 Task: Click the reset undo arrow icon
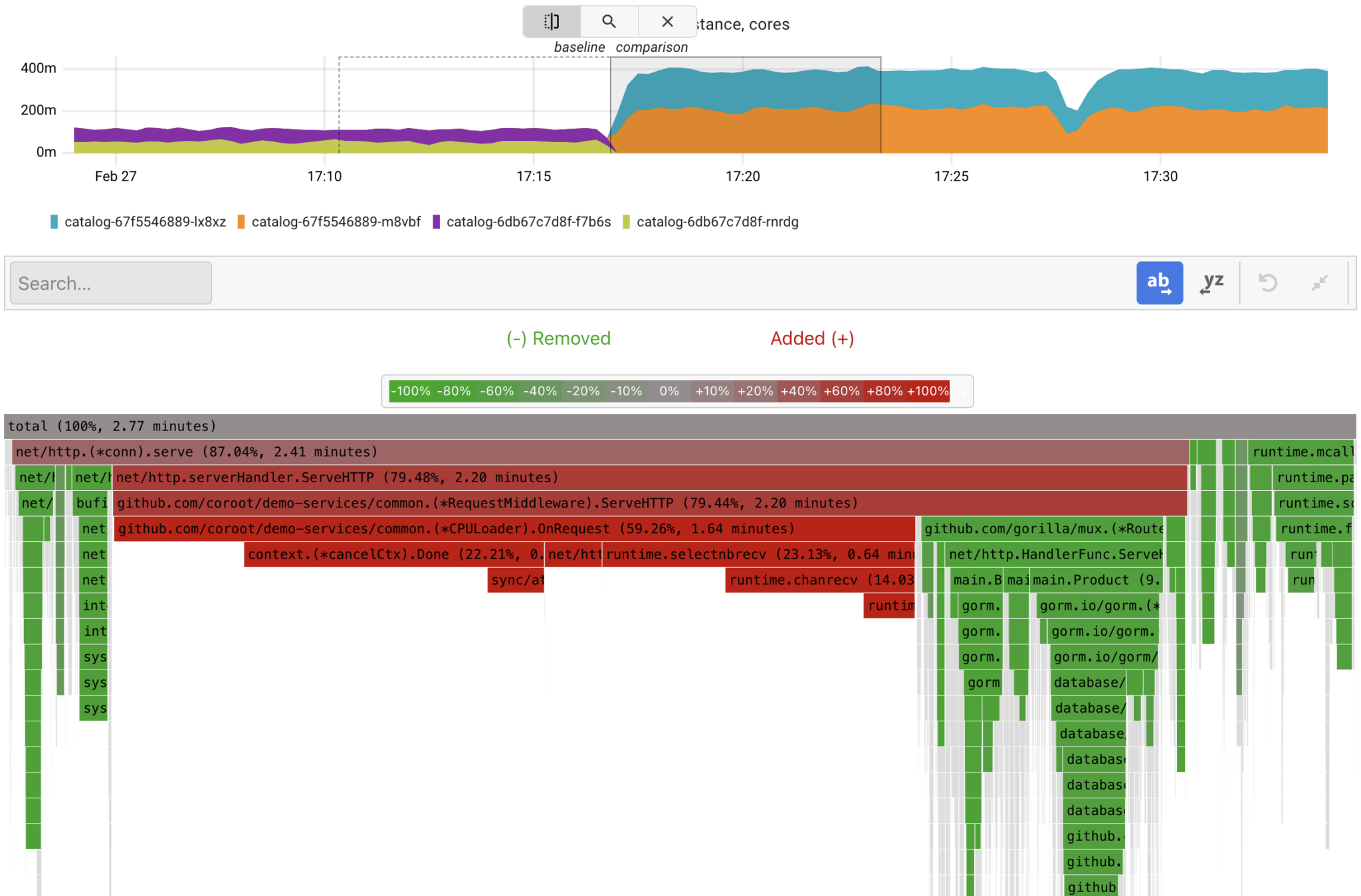pyautogui.click(x=1267, y=283)
